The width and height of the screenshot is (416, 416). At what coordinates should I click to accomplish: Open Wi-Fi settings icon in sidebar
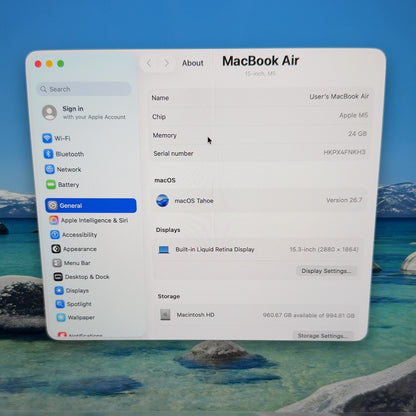pyautogui.click(x=47, y=138)
